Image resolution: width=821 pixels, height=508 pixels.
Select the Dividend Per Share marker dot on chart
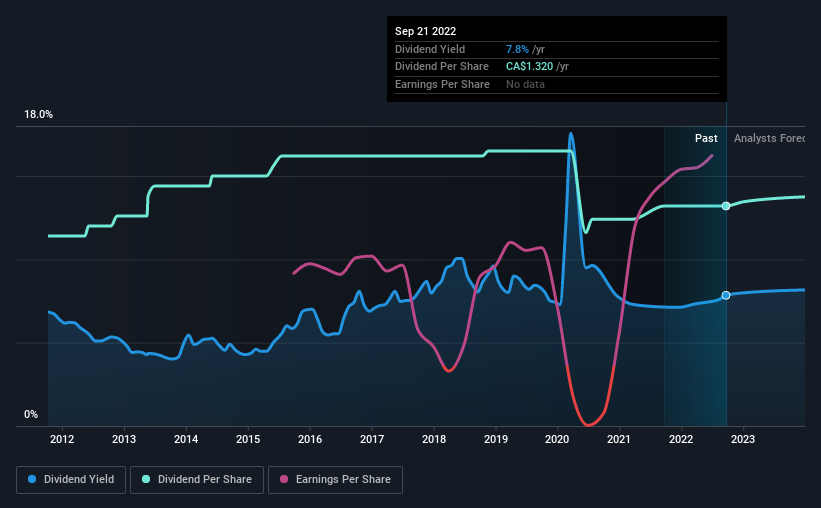726,206
